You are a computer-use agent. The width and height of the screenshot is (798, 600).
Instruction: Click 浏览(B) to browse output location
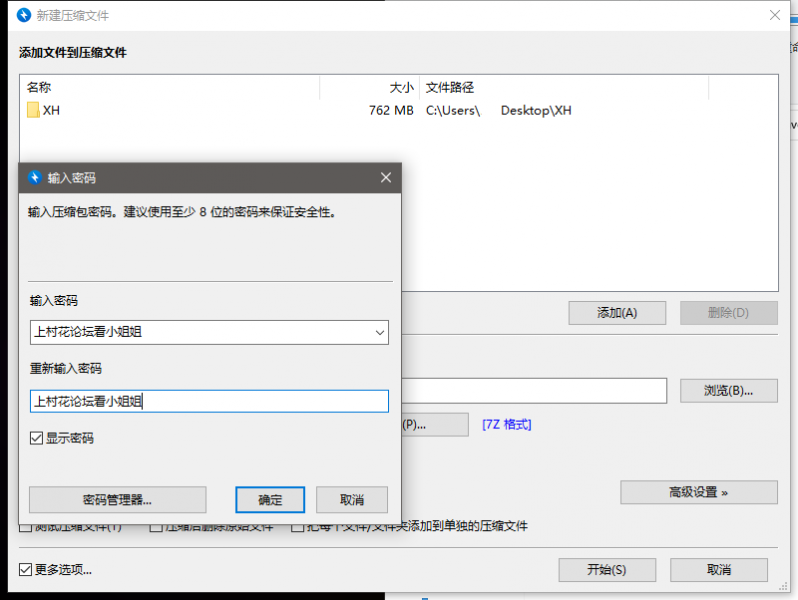728,390
